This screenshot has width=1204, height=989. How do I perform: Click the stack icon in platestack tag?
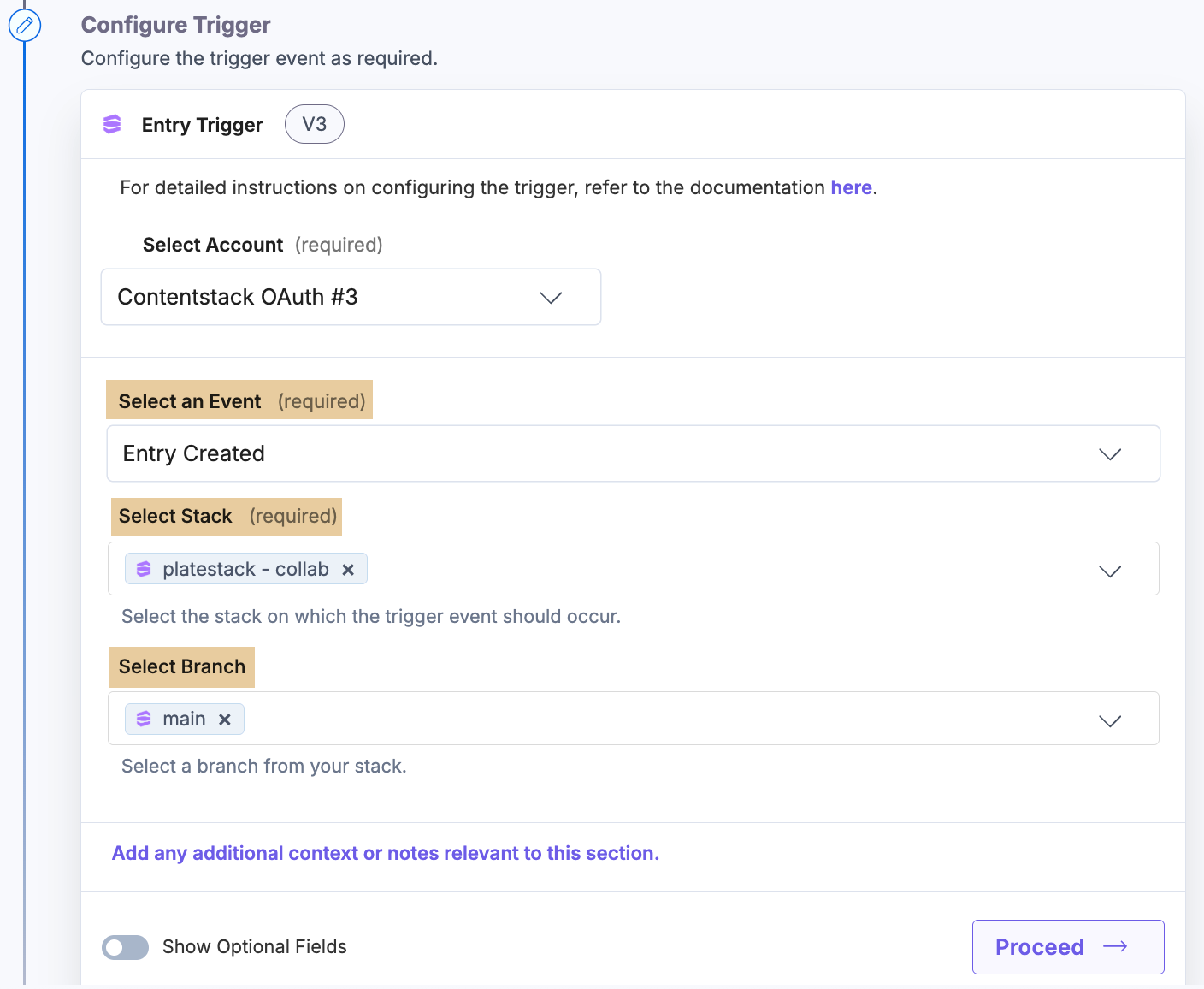point(144,569)
